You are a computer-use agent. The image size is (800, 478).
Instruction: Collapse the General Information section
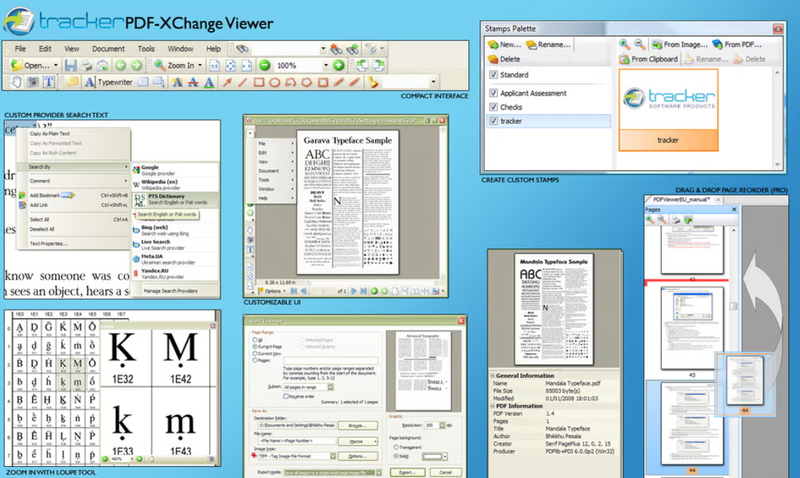(x=493, y=375)
